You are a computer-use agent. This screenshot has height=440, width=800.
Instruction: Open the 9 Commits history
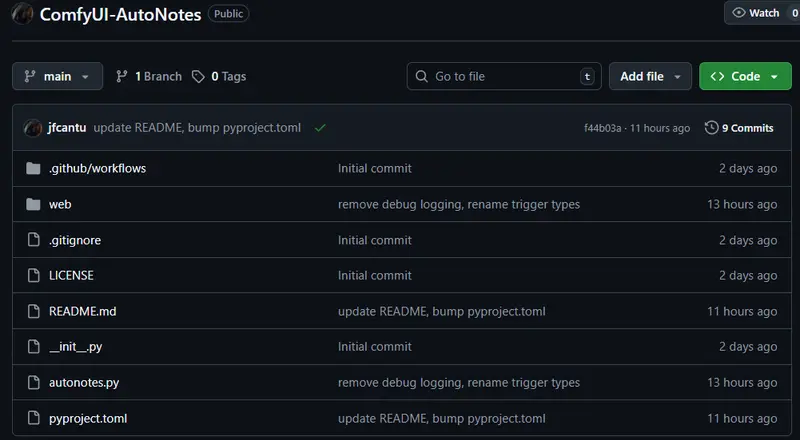[739, 128]
